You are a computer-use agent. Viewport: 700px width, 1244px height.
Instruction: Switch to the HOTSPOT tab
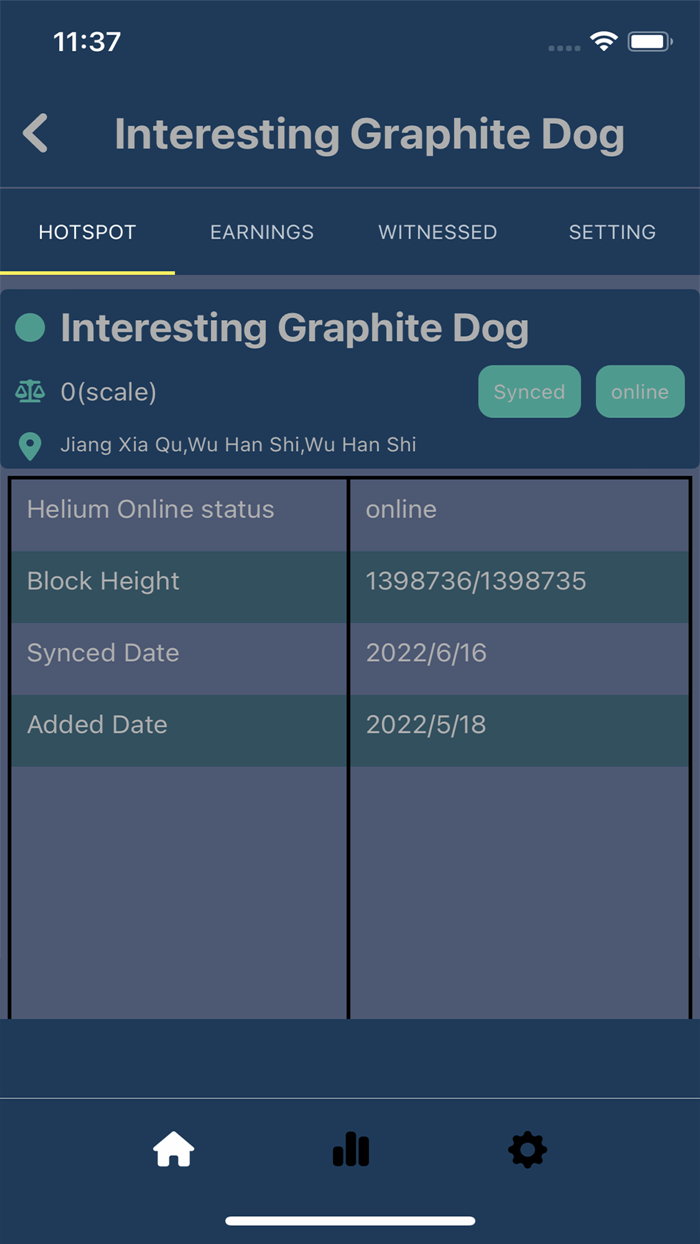pyautogui.click(x=87, y=232)
